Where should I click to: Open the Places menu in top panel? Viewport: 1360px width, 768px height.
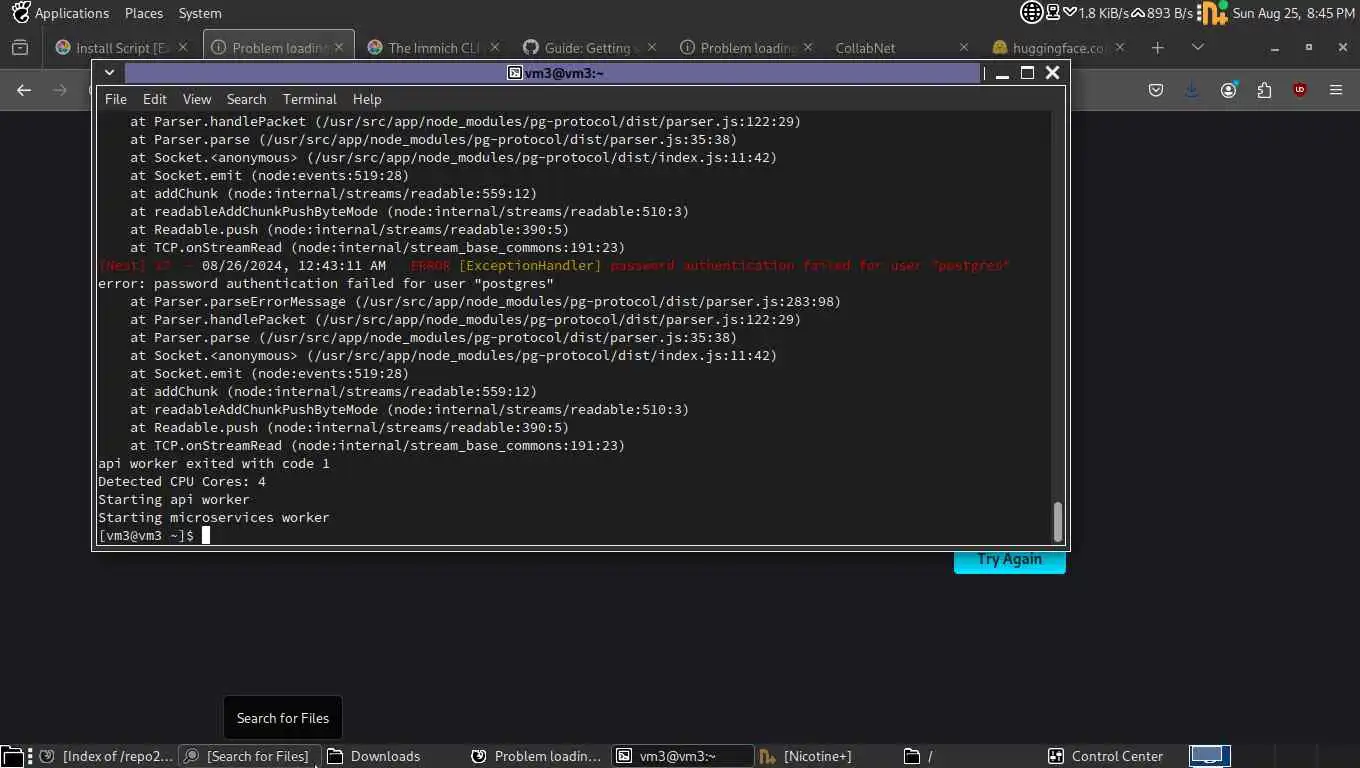click(x=144, y=13)
